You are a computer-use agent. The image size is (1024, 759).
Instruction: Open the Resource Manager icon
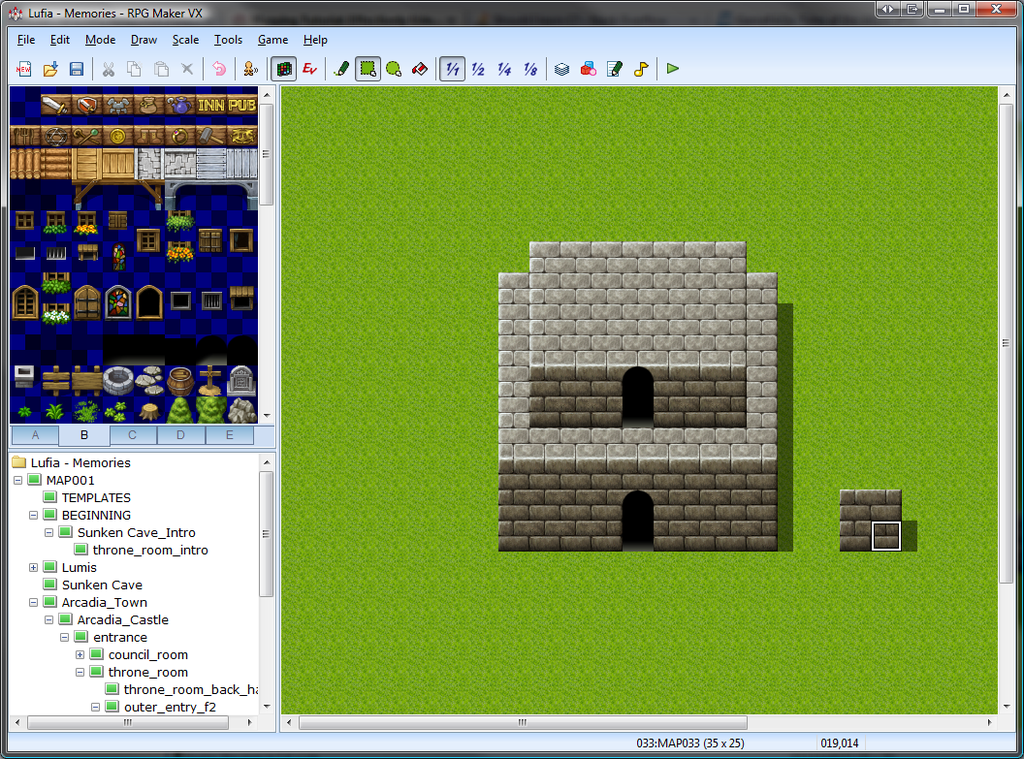[588, 69]
